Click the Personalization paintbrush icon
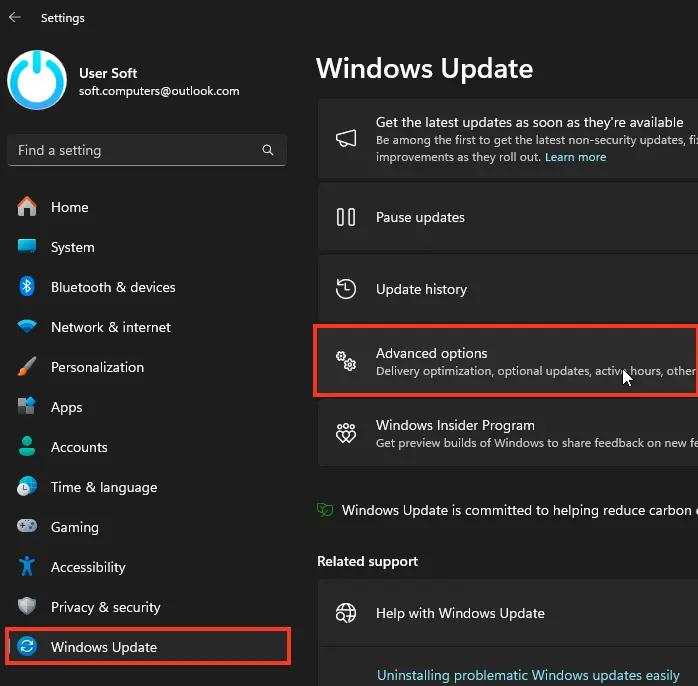This screenshot has width=698, height=686. [x=27, y=367]
